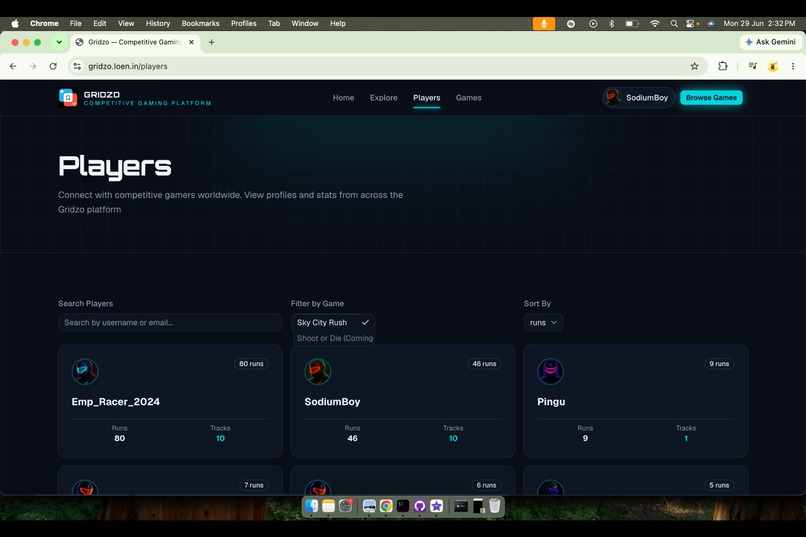Open Finder from the Dock
Screen dimensions: 806x537
click(x=312, y=506)
